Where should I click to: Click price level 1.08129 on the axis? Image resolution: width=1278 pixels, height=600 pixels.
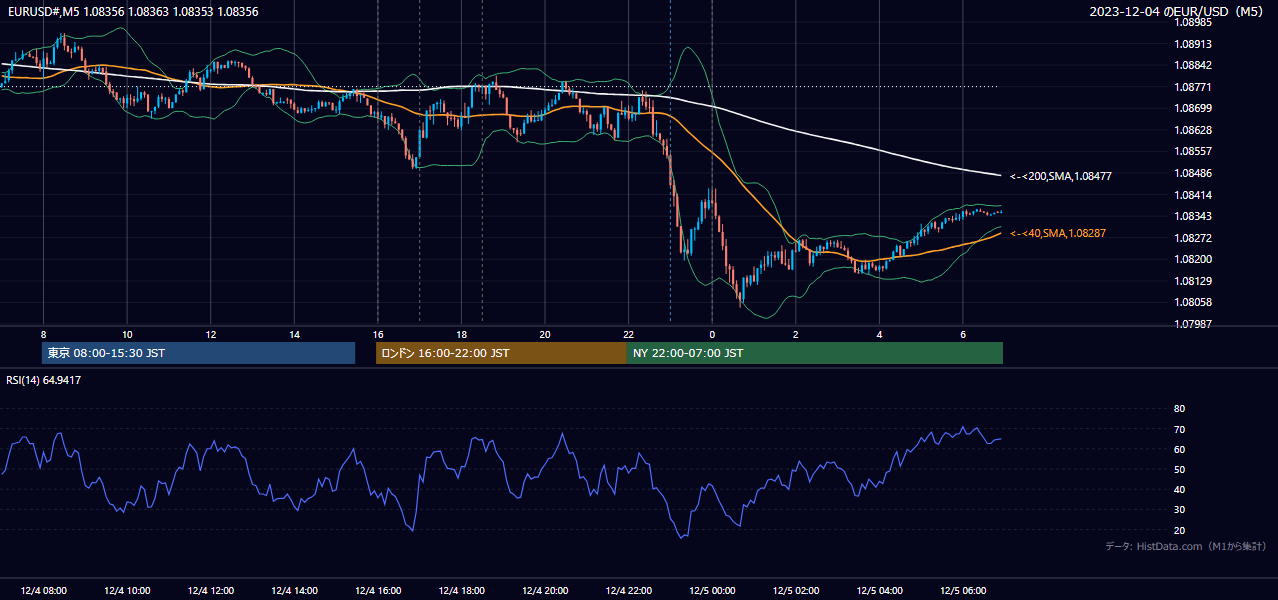(1192, 281)
